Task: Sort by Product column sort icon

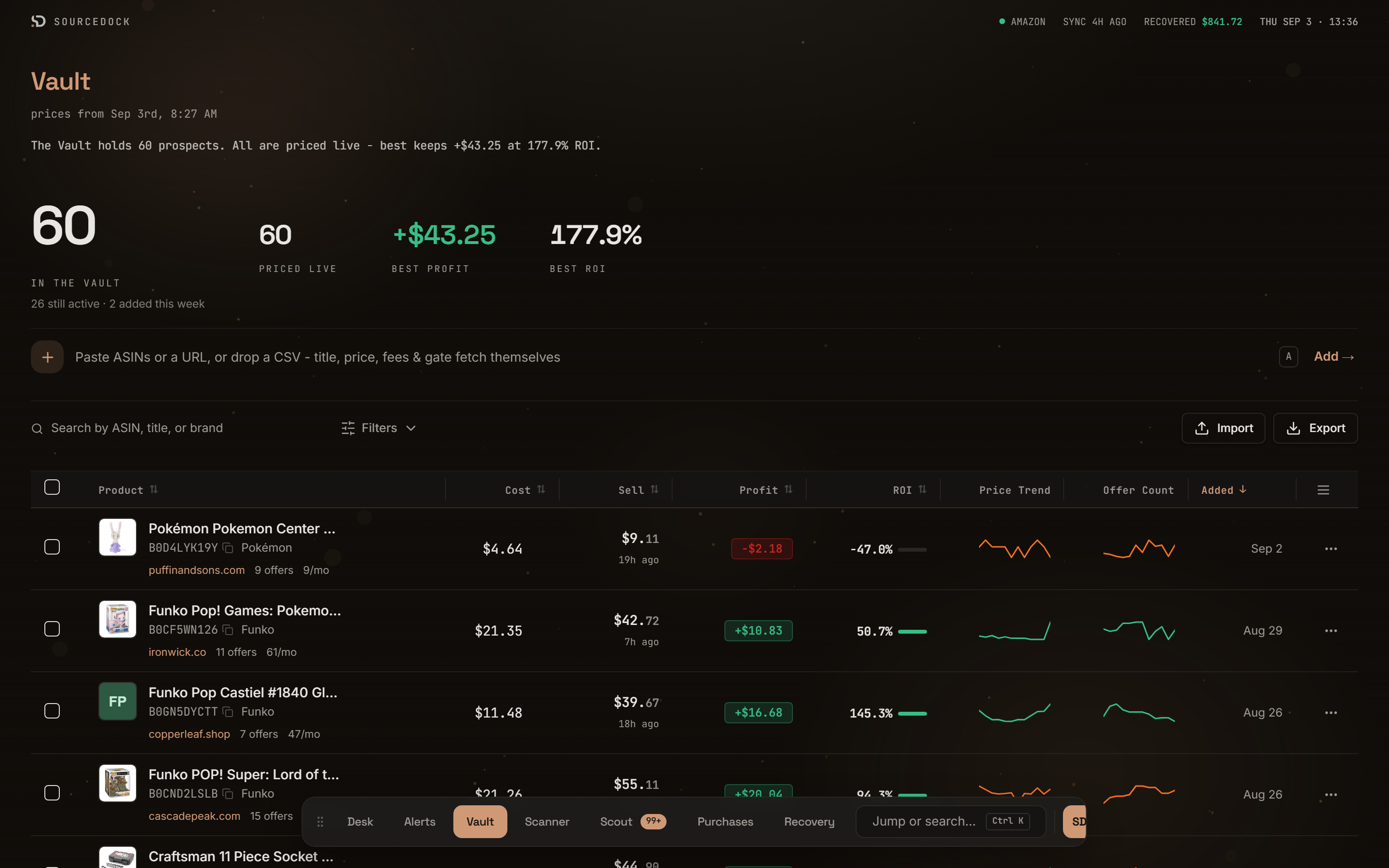Action: (x=154, y=489)
